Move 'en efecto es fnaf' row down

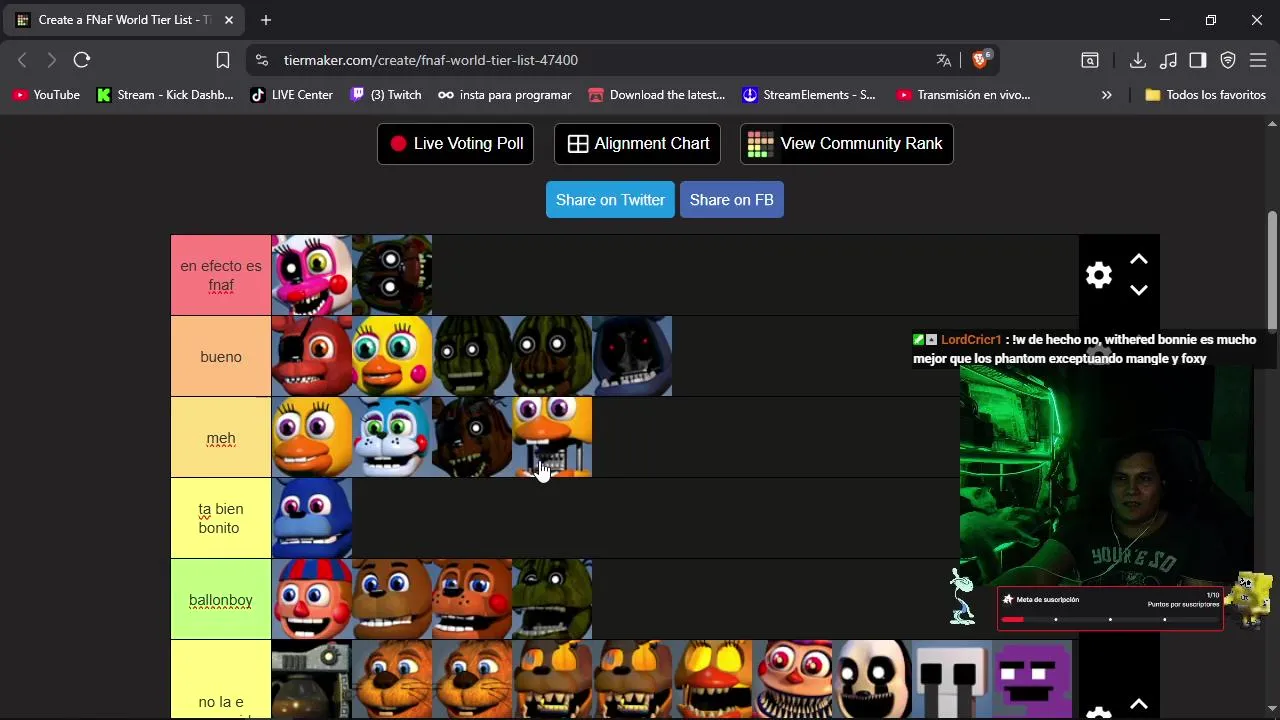click(x=1138, y=290)
